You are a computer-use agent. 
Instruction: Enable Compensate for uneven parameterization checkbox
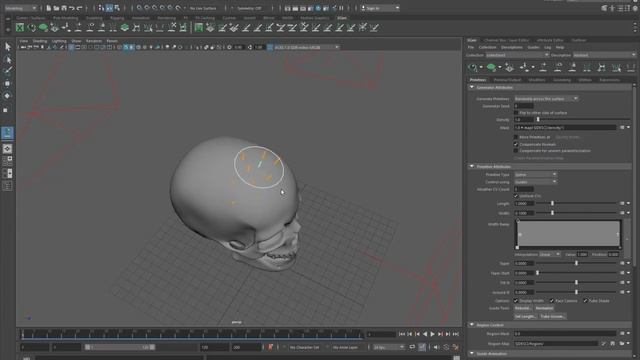pyautogui.click(x=516, y=151)
